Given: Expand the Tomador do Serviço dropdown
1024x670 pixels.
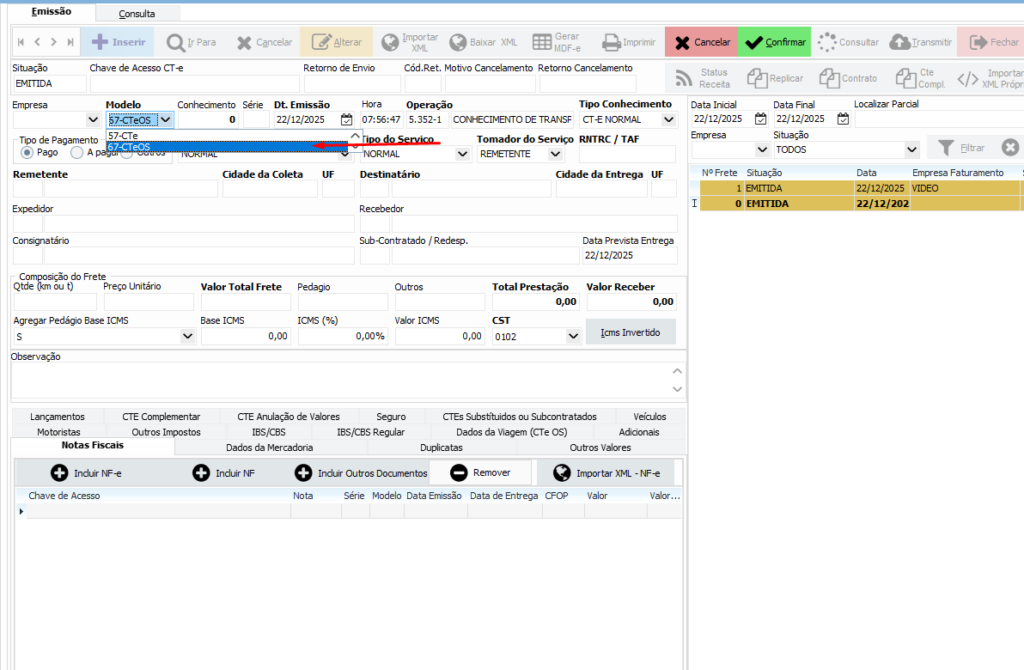Looking at the screenshot, I should click(566, 154).
